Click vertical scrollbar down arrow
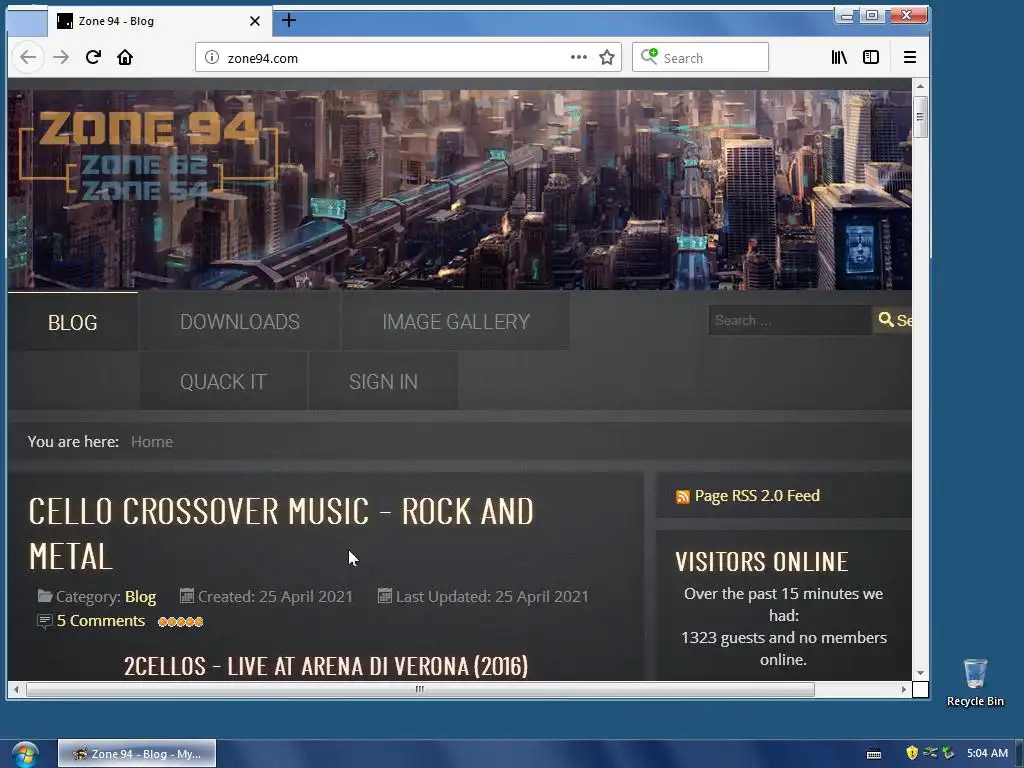Image resolution: width=1024 pixels, height=768 pixels. coord(920,673)
